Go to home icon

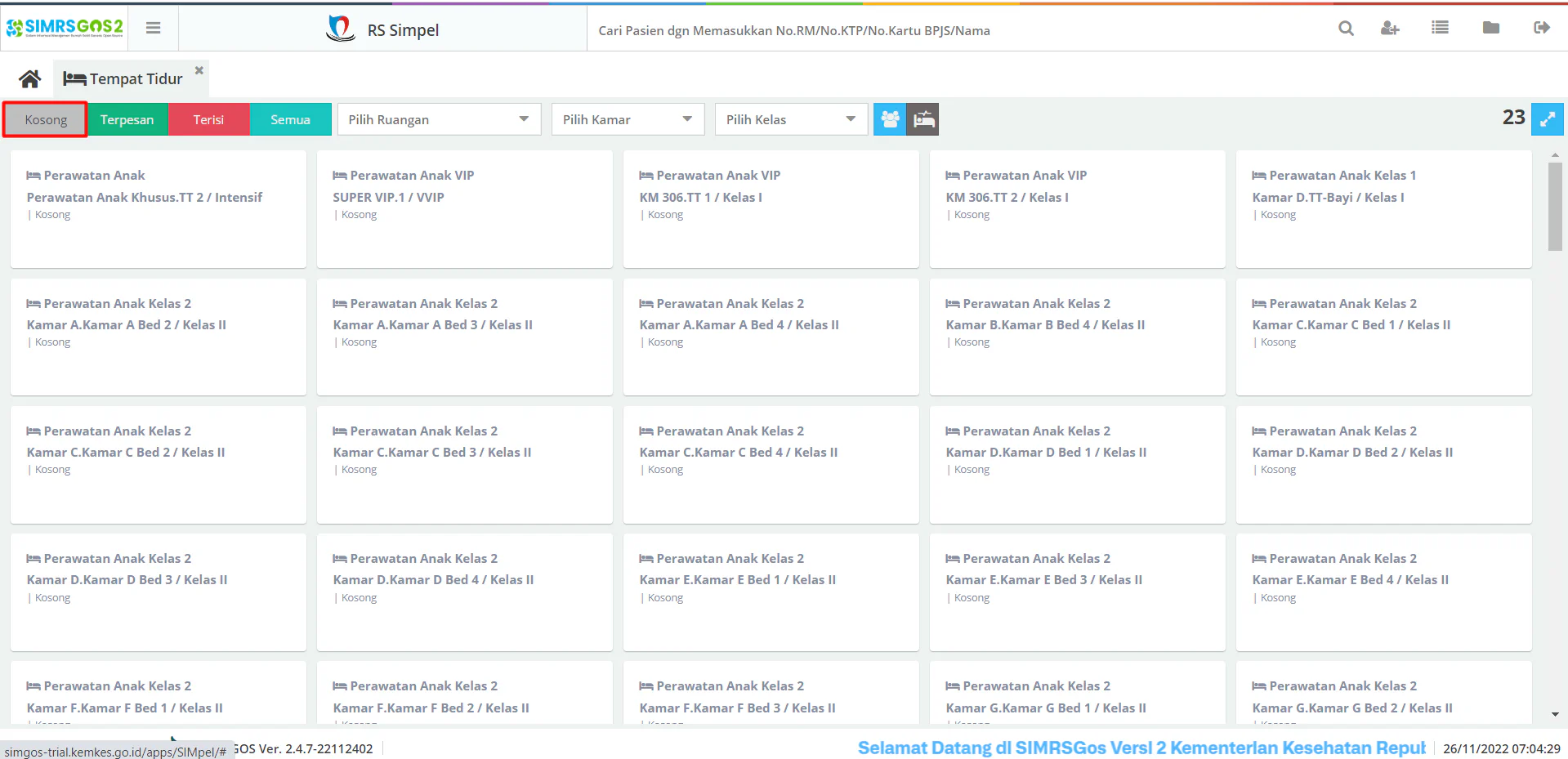30,79
